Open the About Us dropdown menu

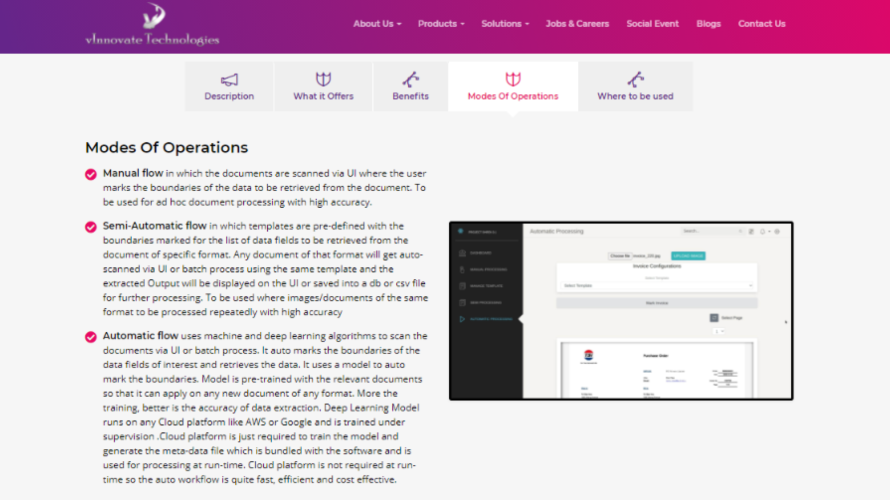(x=377, y=24)
